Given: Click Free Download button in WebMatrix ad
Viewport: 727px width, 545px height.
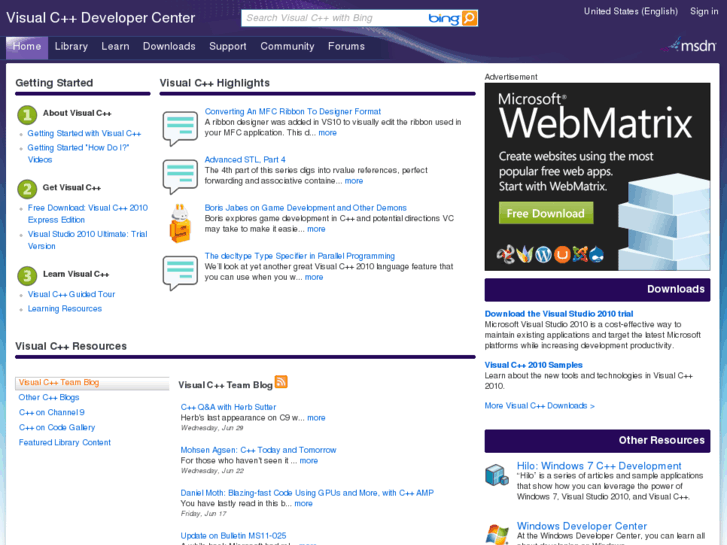Looking at the screenshot, I should [x=546, y=213].
